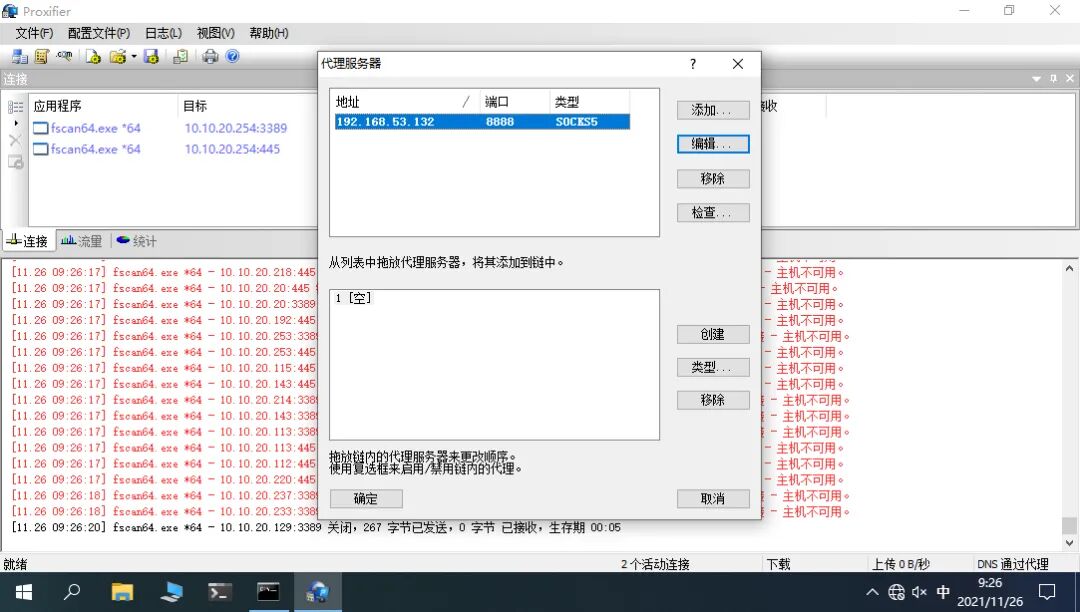Viewport: 1080px width, 612px height.
Task: Open Proxy Servers toolbar icon
Action: pyautogui.click(x=20, y=56)
